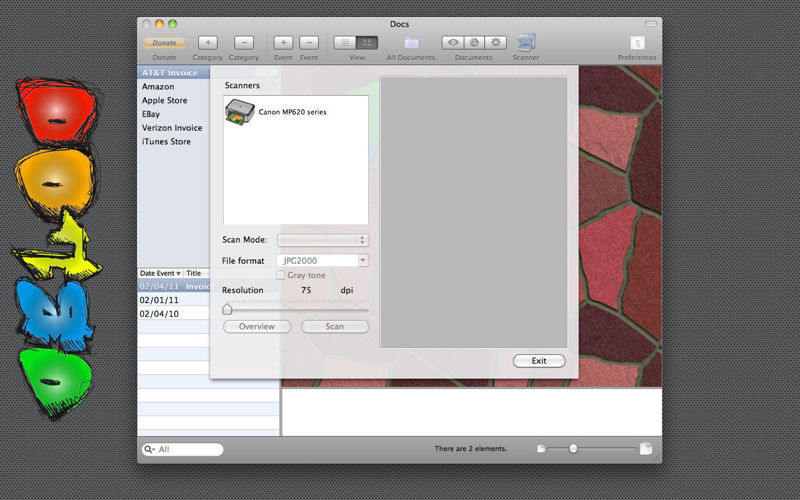Select the 02/04/11 event row
This screenshot has width=800, height=500.
pos(173,287)
